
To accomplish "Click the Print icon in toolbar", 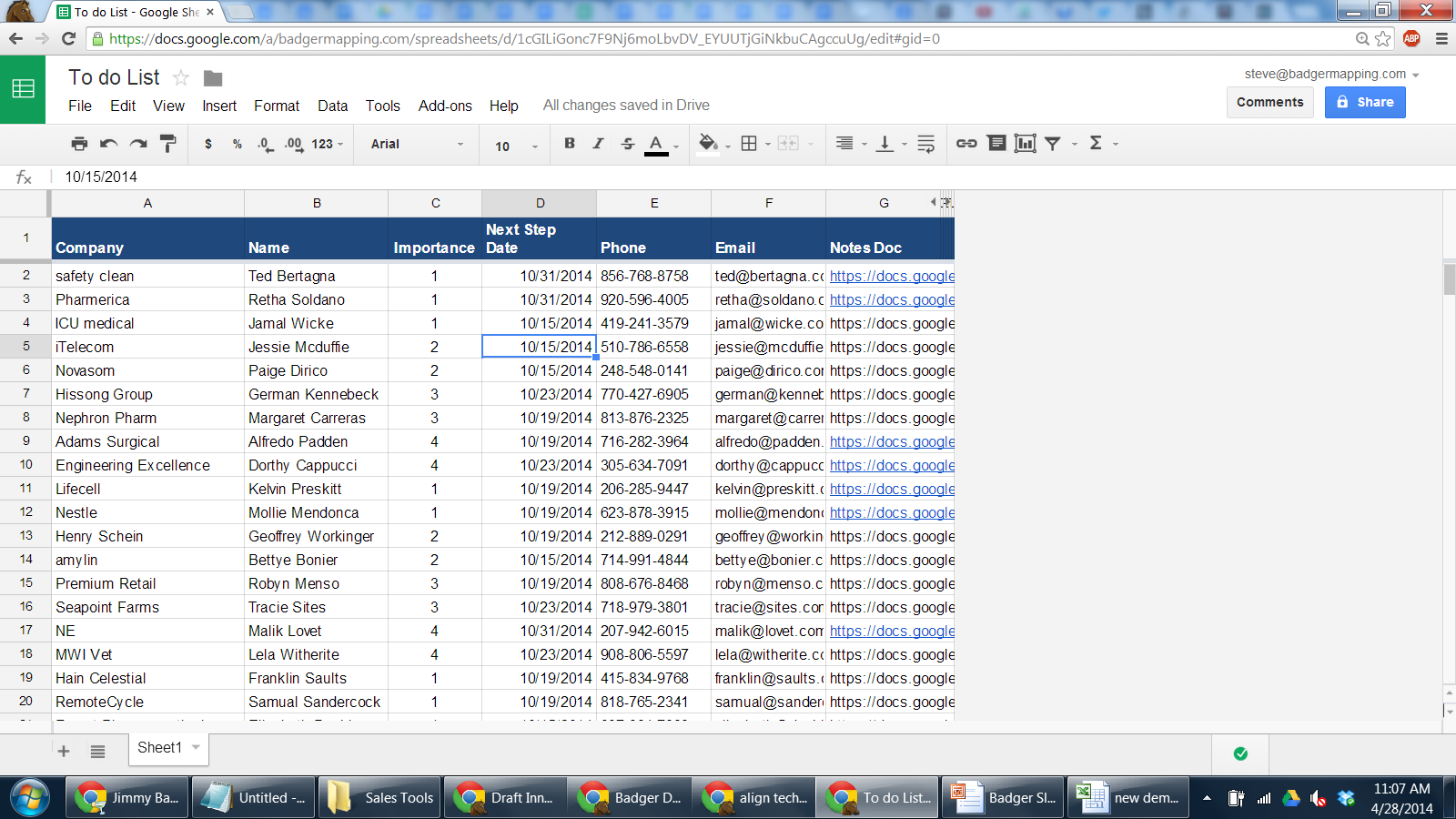I will pos(80,144).
